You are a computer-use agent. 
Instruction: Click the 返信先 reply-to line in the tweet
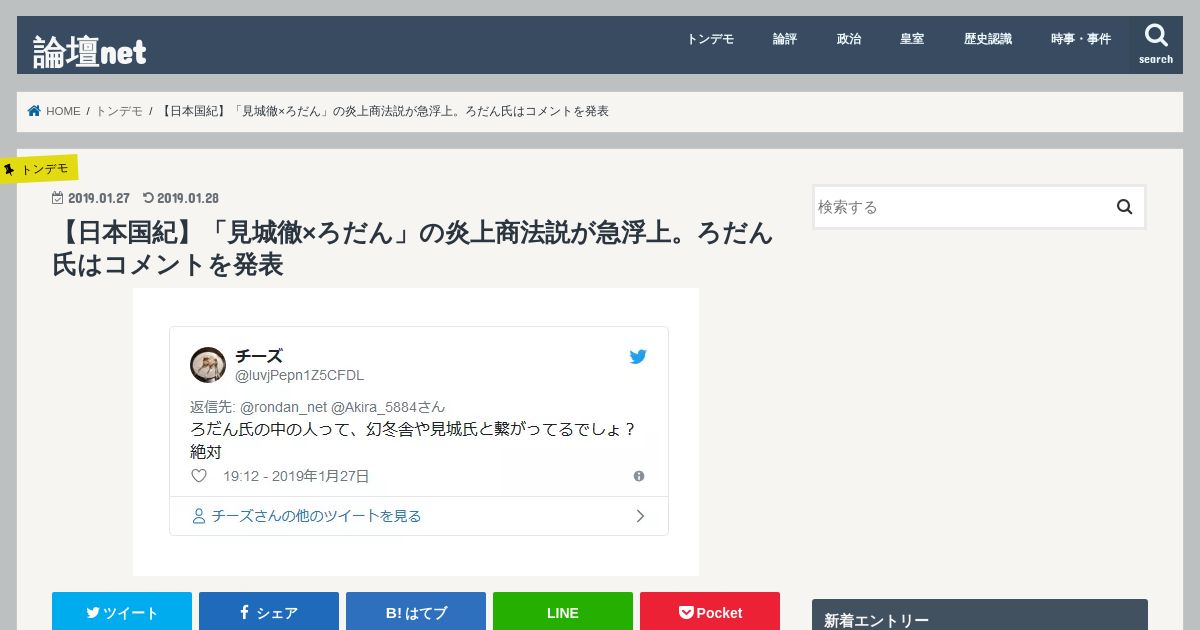318,407
